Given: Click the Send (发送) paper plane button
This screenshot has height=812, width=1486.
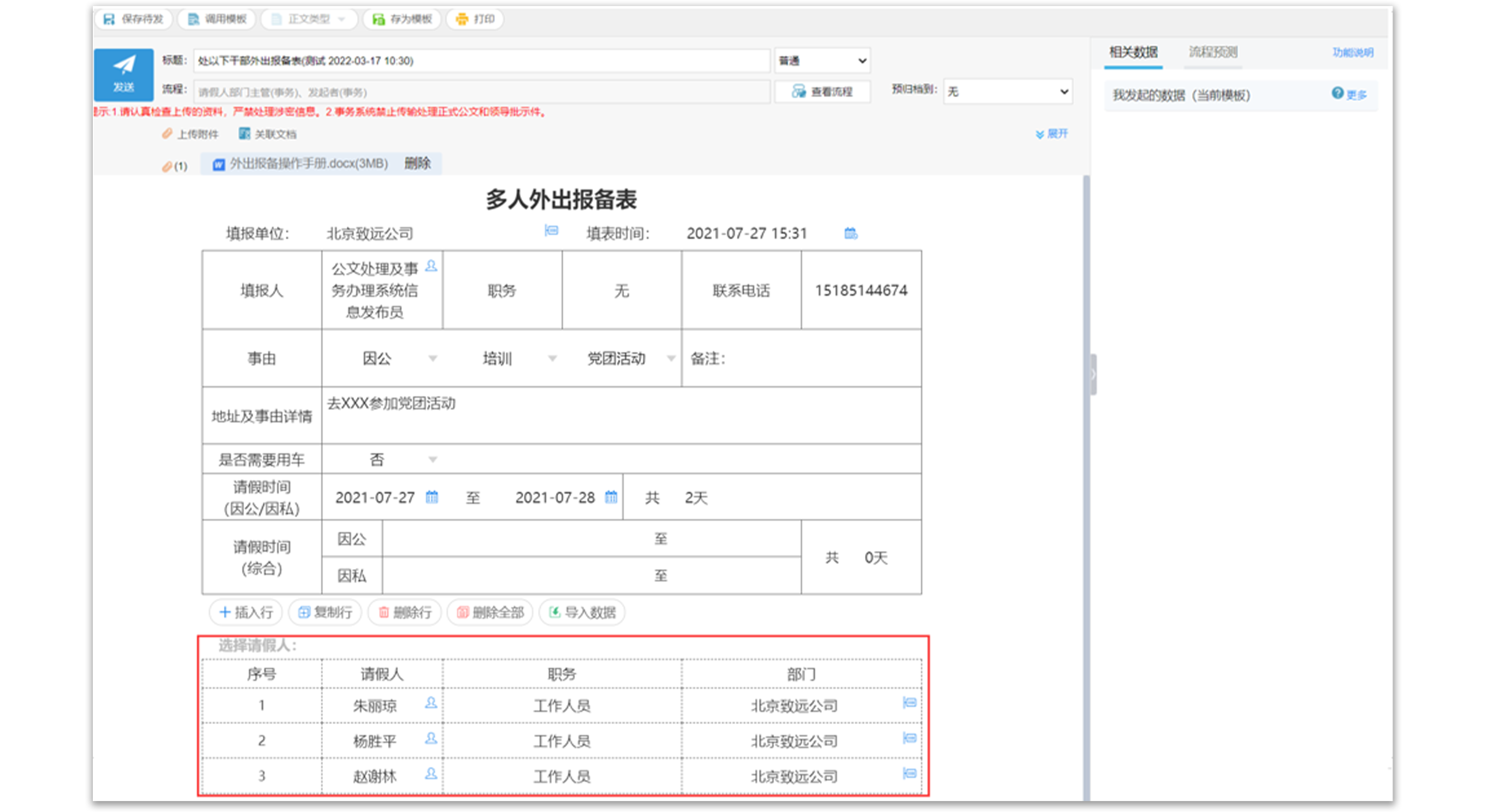Looking at the screenshot, I should coord(123,74).
